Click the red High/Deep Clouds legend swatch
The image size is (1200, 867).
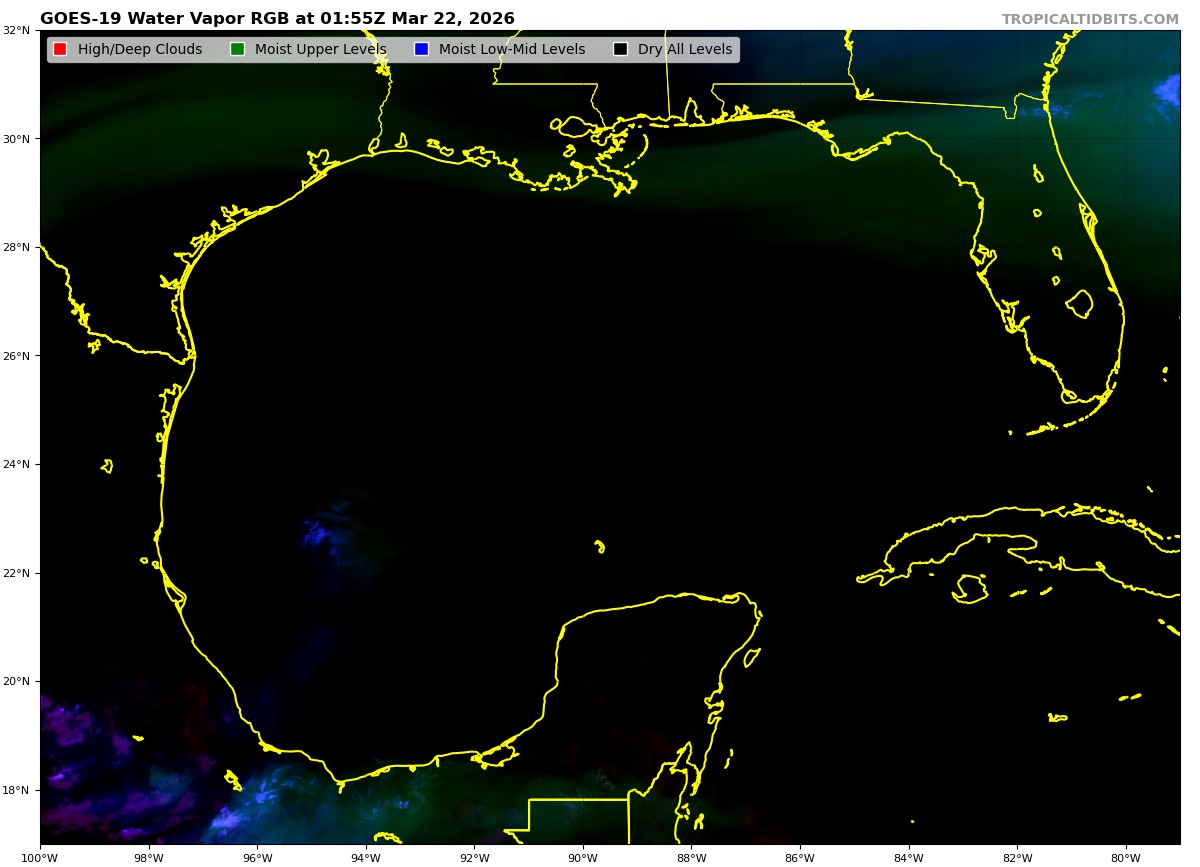[x=60, y=50]
